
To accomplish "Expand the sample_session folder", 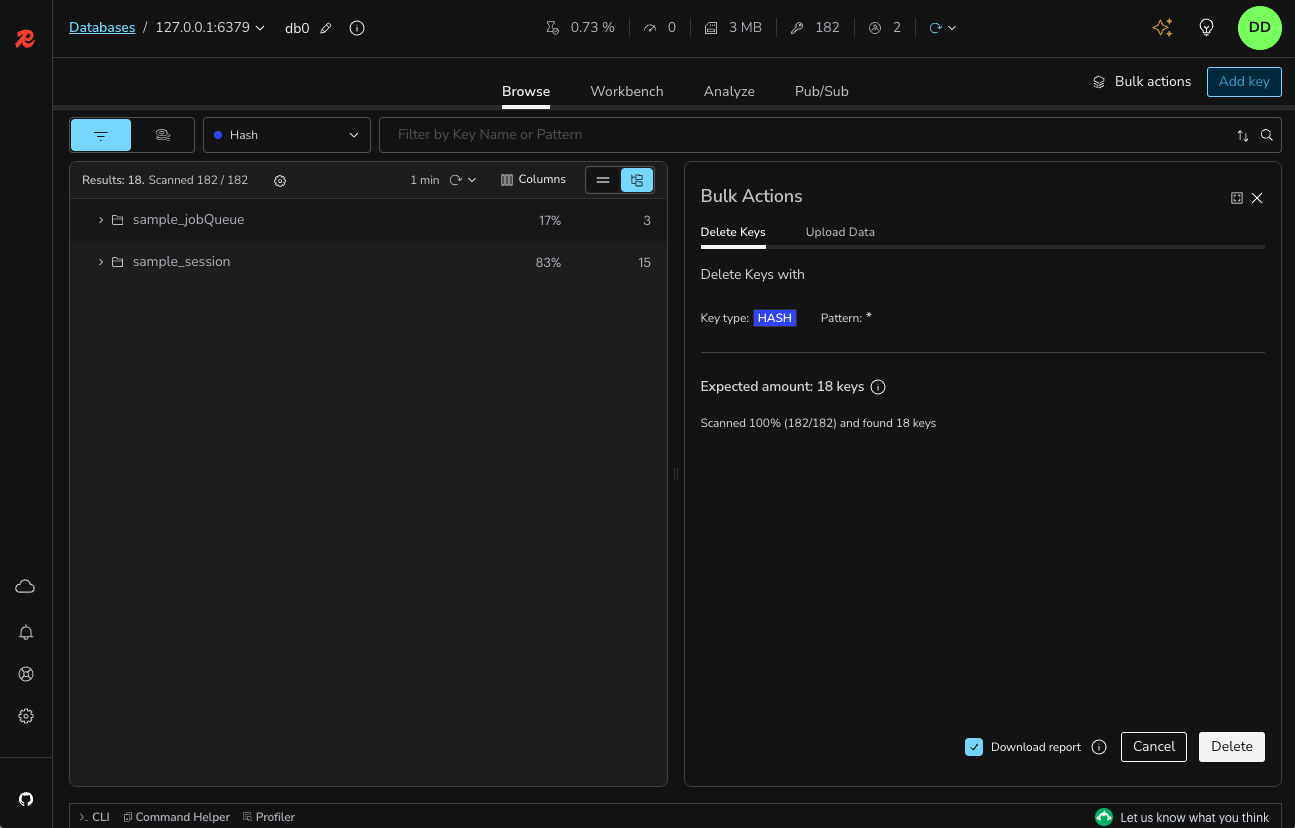I will 101,262.
